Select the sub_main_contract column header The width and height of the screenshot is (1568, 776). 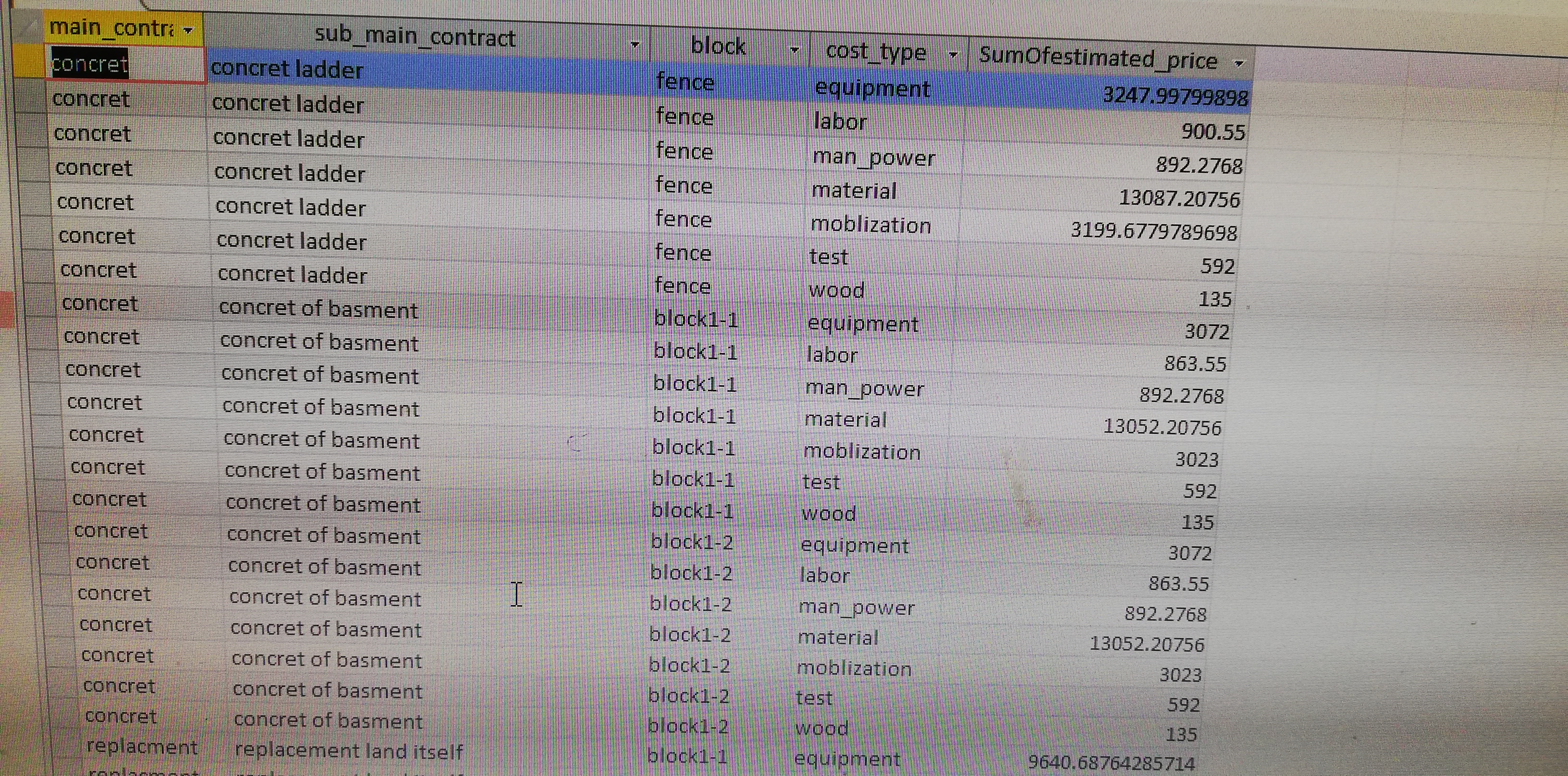tap(415, 37)
